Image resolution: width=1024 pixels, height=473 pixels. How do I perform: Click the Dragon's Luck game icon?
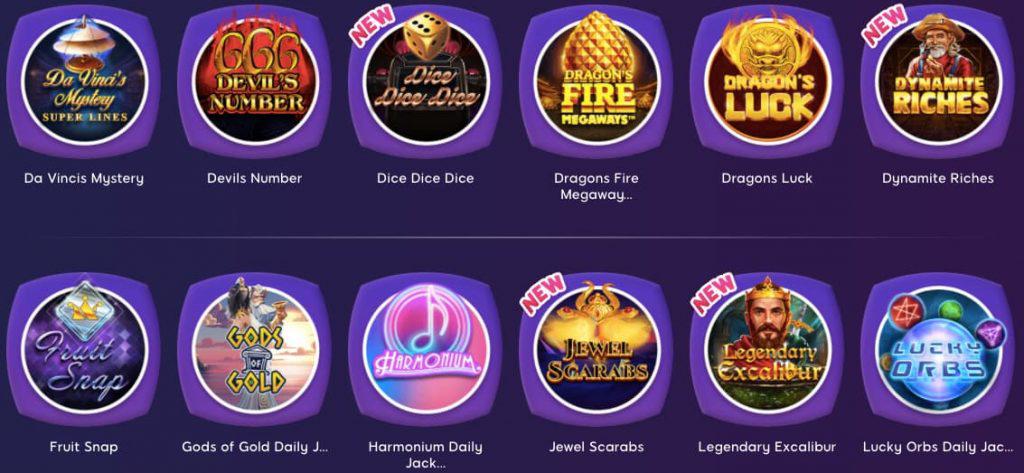pyautogui.click(x=767, y=81)
